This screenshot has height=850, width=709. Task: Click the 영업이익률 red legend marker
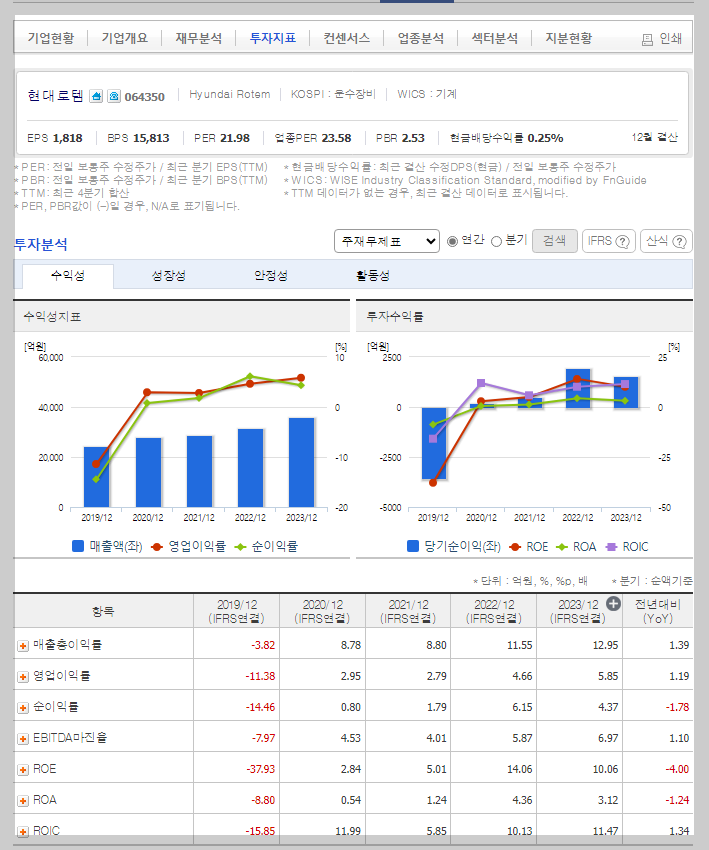pyautogui.click(x=157, y=547)
